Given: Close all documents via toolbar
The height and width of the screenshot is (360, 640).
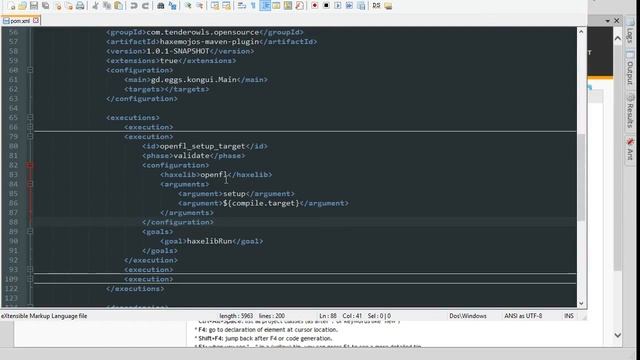Looking at the screenshot, I should (69, 6).
